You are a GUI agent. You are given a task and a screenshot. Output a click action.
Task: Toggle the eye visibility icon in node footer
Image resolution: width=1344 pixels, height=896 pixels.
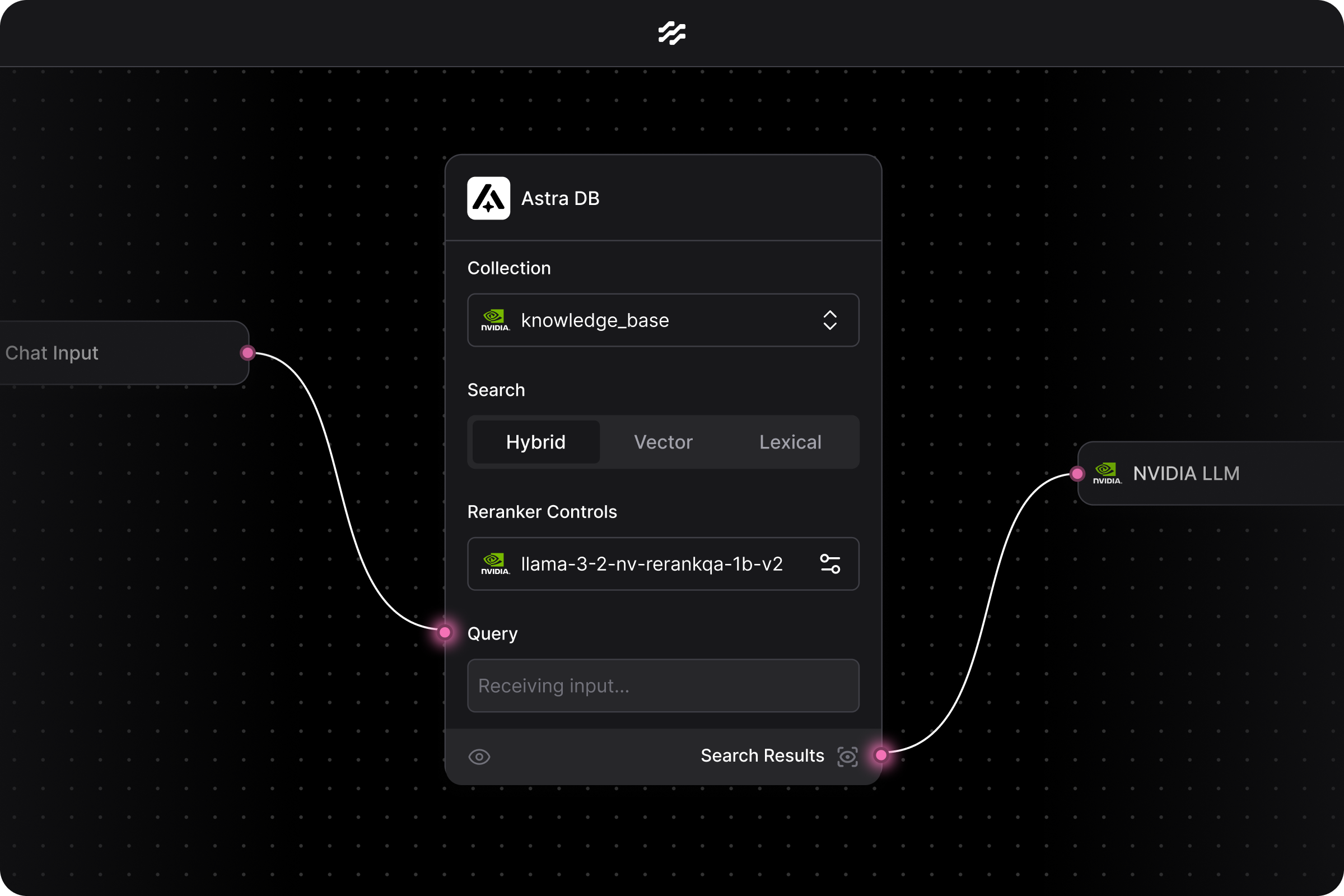pyautogui.click(x=479, y=757)
